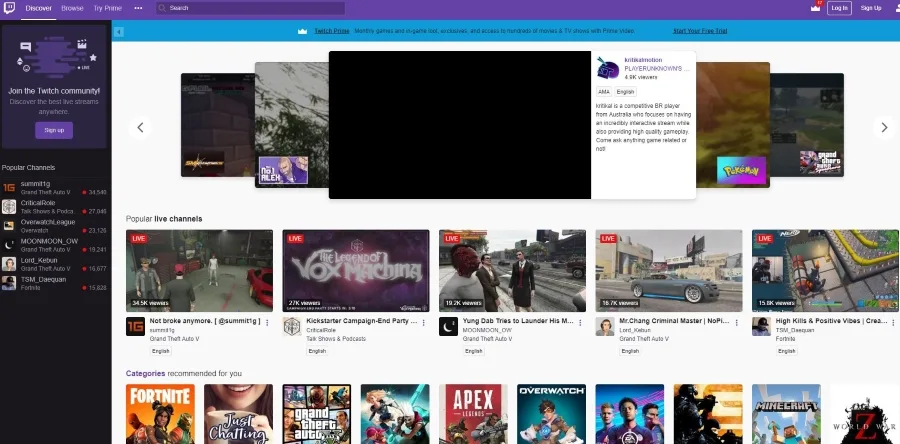Open MOONMOON_OW live stream thumbnail
The width and height of the screenshot is (900, 444).
point(513,271)
